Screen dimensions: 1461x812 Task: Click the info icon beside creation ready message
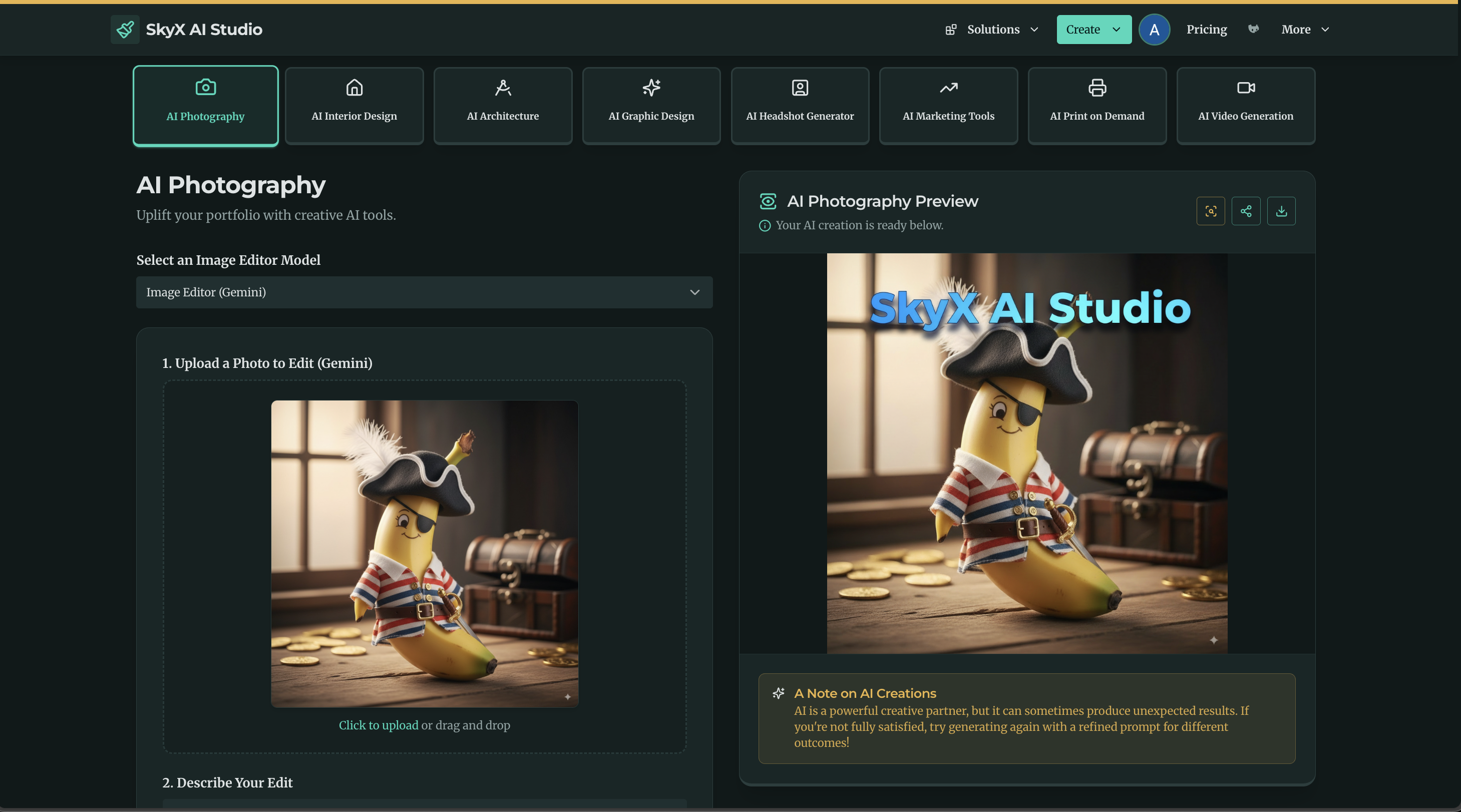765,226
